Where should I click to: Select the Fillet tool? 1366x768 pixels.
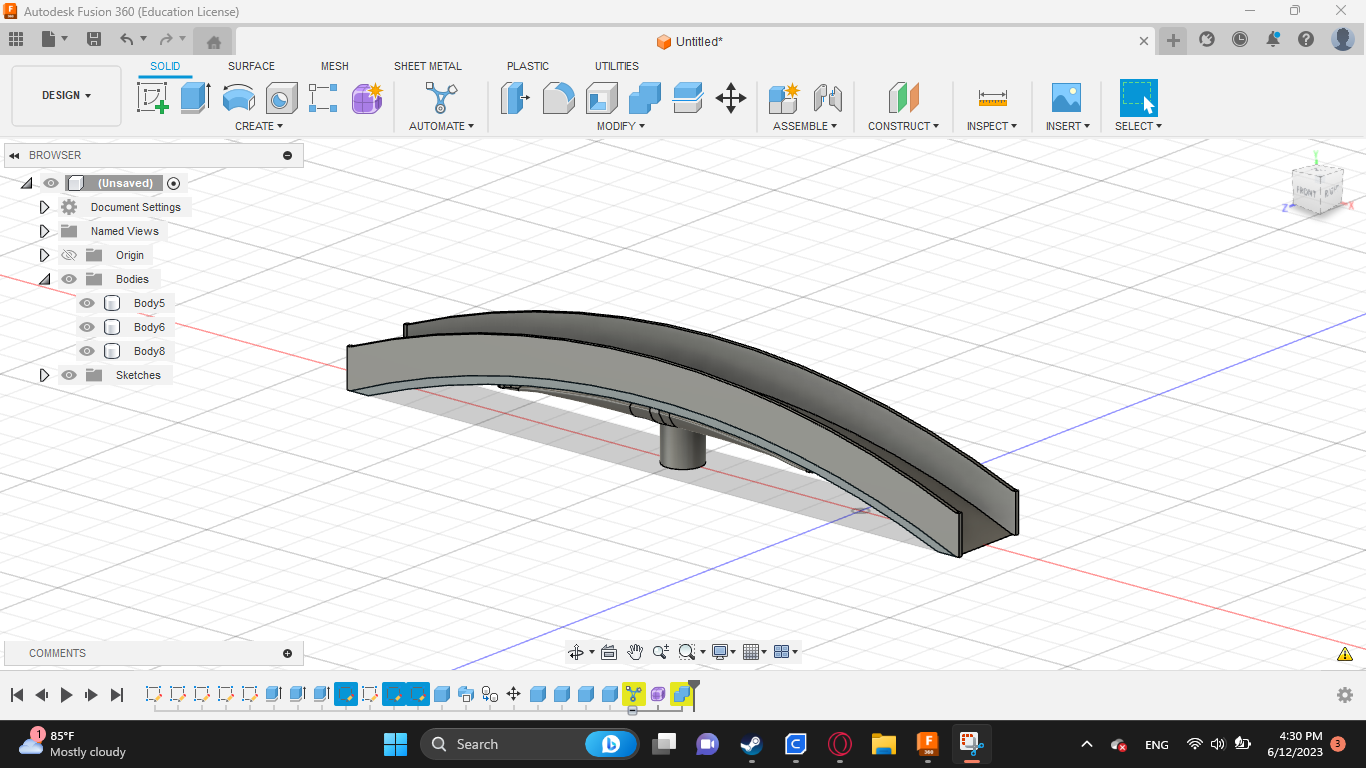559,98
